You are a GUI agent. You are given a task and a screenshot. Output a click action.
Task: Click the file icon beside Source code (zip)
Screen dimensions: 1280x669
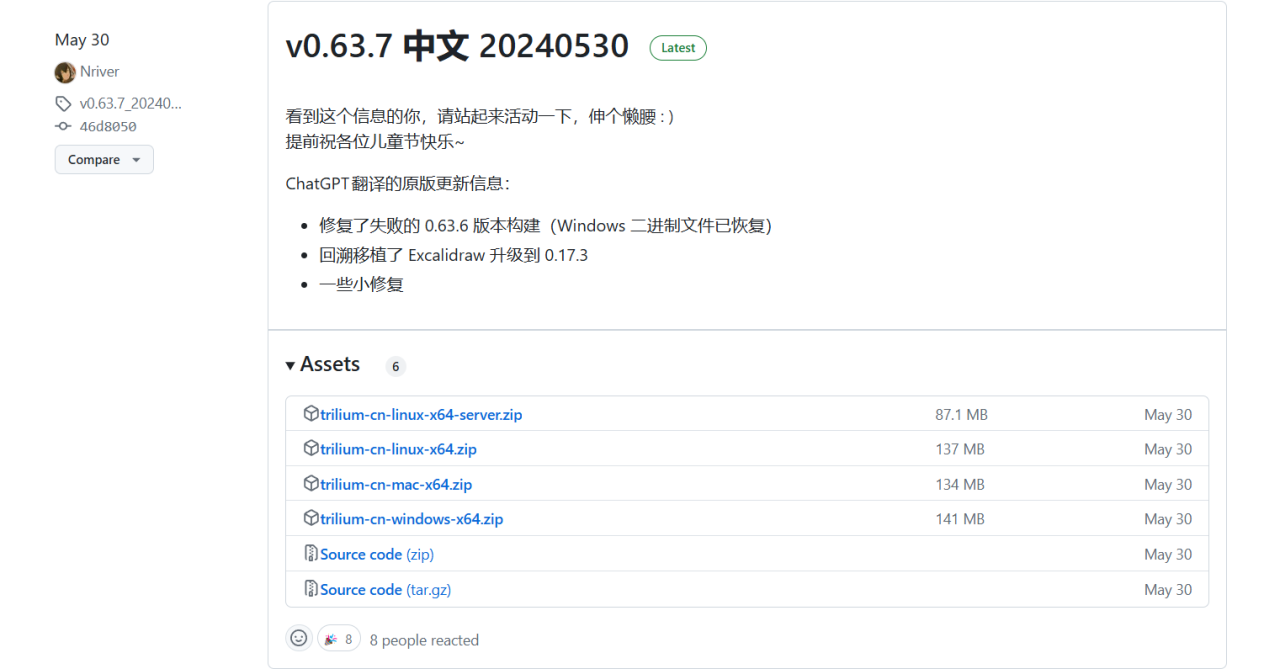(x=311, y=554)
